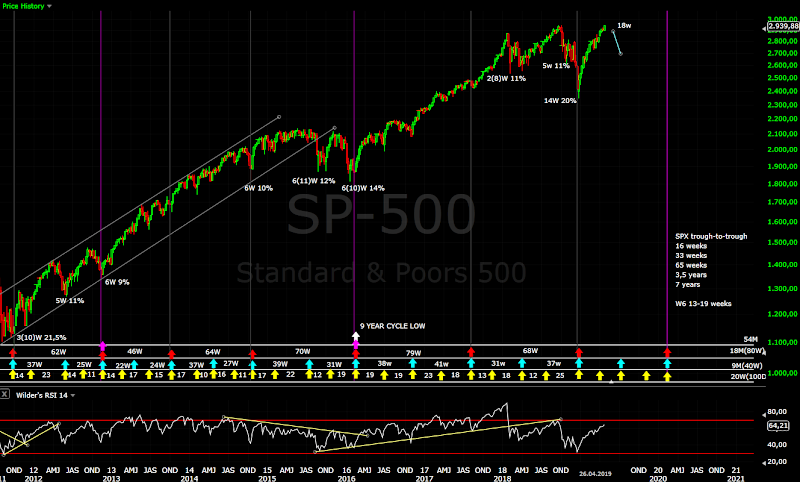The width and height of the screenshot is (800, 482).
Task: Select the SPX trough-to-trough note heading
Action: [711, 236]
